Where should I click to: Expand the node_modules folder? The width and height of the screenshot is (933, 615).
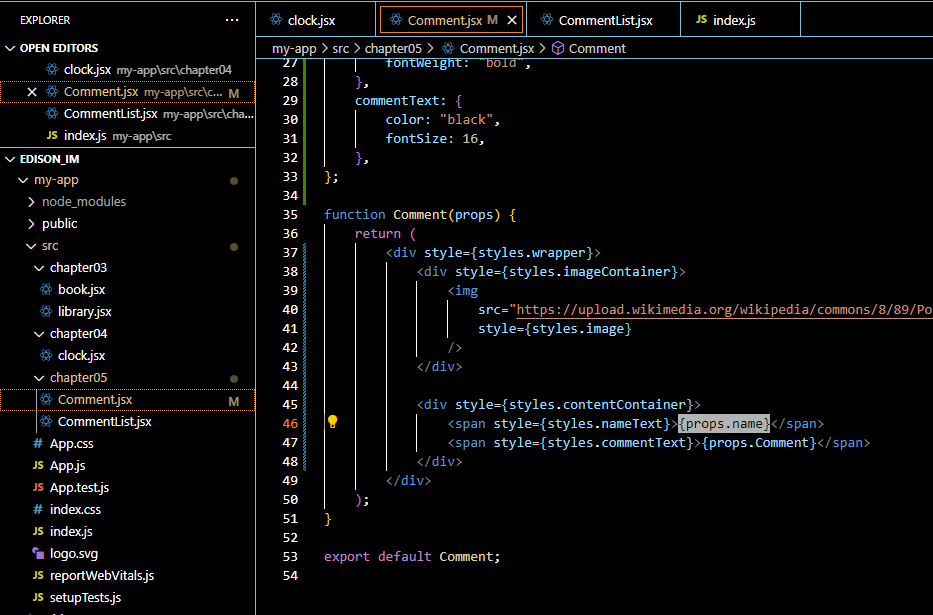(x=31, y=202)
